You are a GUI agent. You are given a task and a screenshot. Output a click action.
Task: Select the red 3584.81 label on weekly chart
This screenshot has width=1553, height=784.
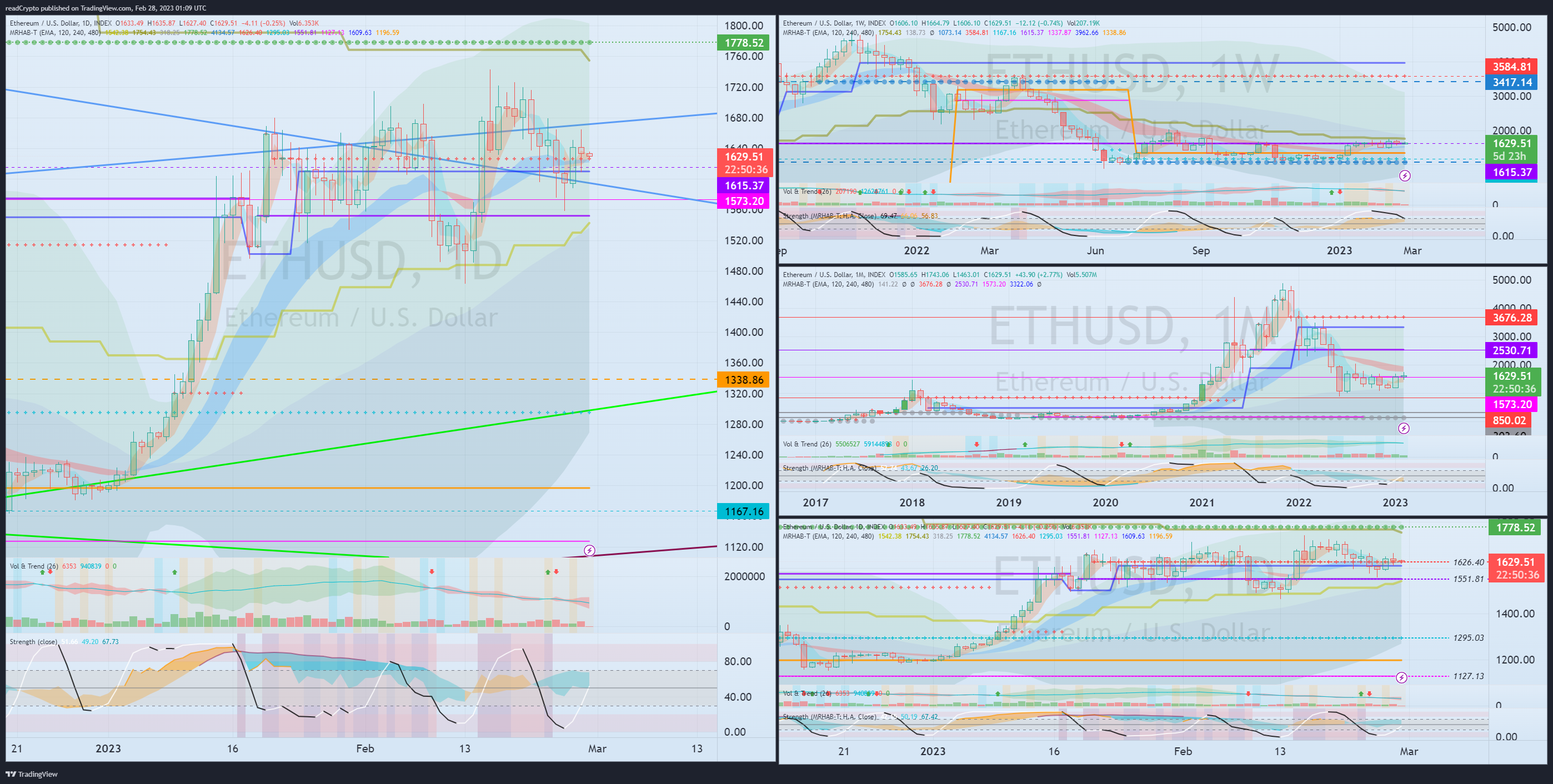coord(1512,67)
